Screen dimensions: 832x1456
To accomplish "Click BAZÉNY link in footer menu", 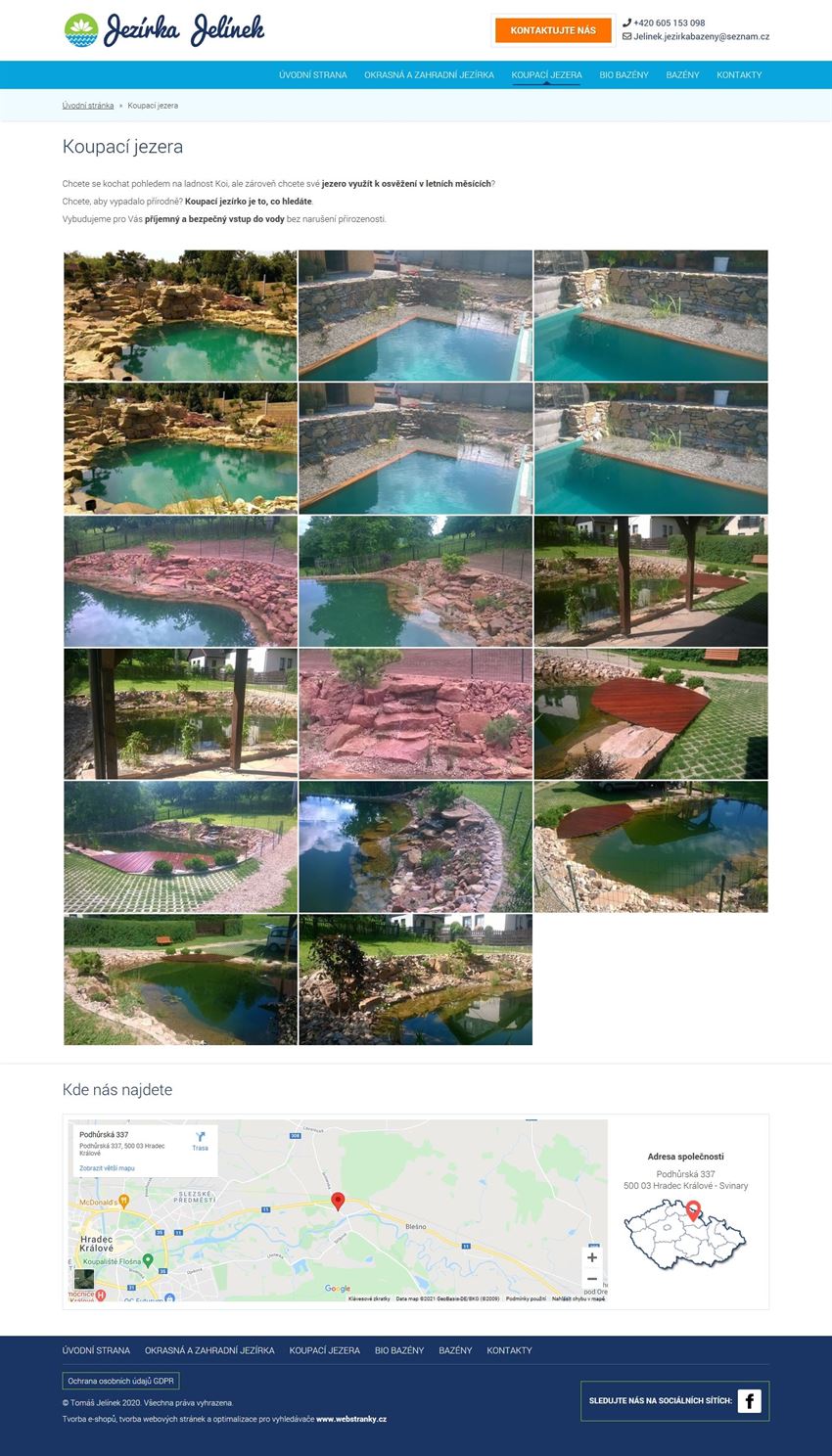I will point(455,1350).
